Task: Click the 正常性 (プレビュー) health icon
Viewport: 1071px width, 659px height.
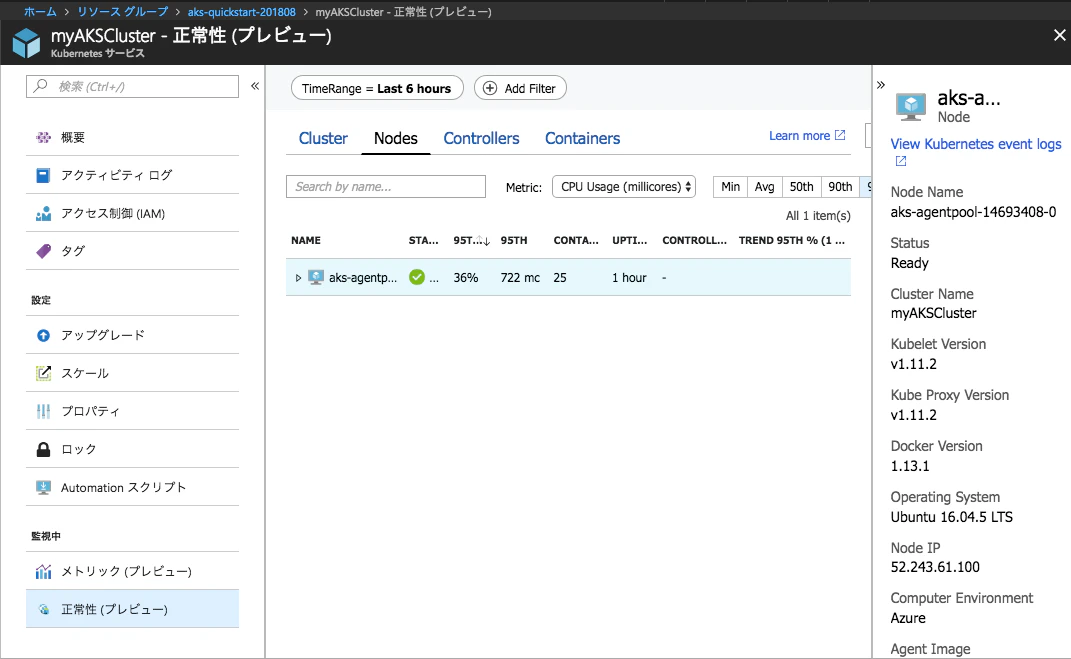Action: [x=43, y=609]
